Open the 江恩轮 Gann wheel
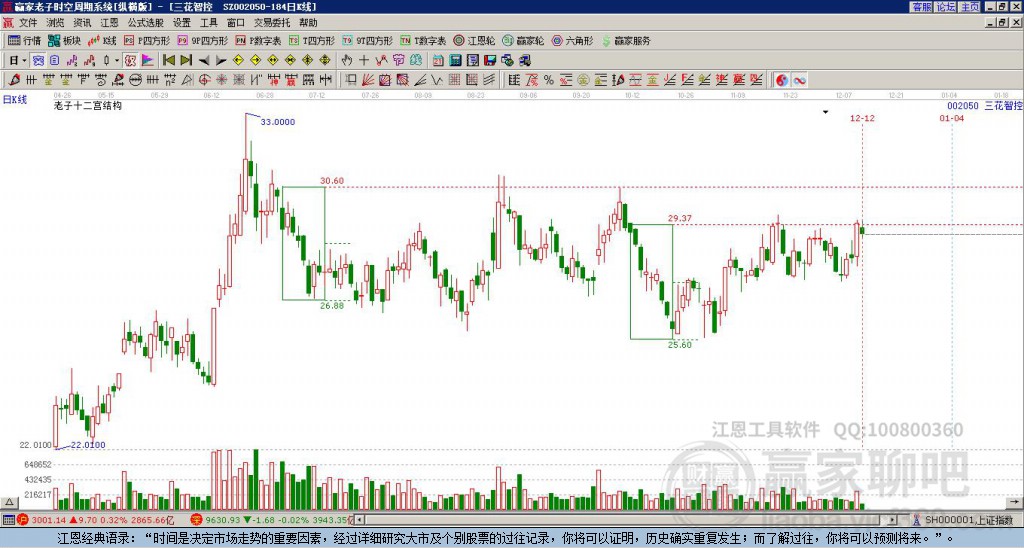The height and width of the screenshot is (548, 1024). click(474, 40)
